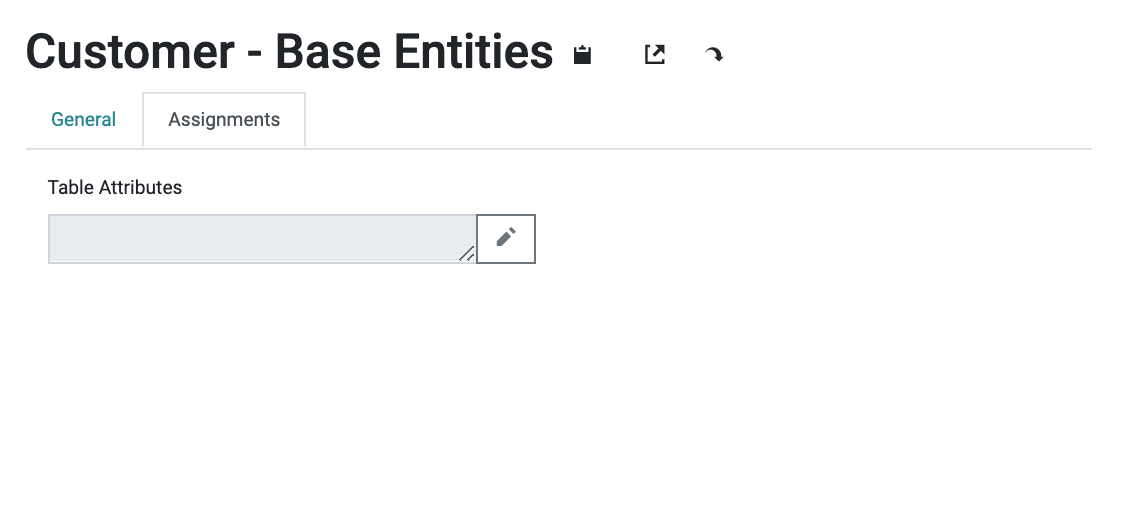This screenshot has width=1122, height=508.
Task: Click inside the grey Table Attributes box
Action: point(263,239)
